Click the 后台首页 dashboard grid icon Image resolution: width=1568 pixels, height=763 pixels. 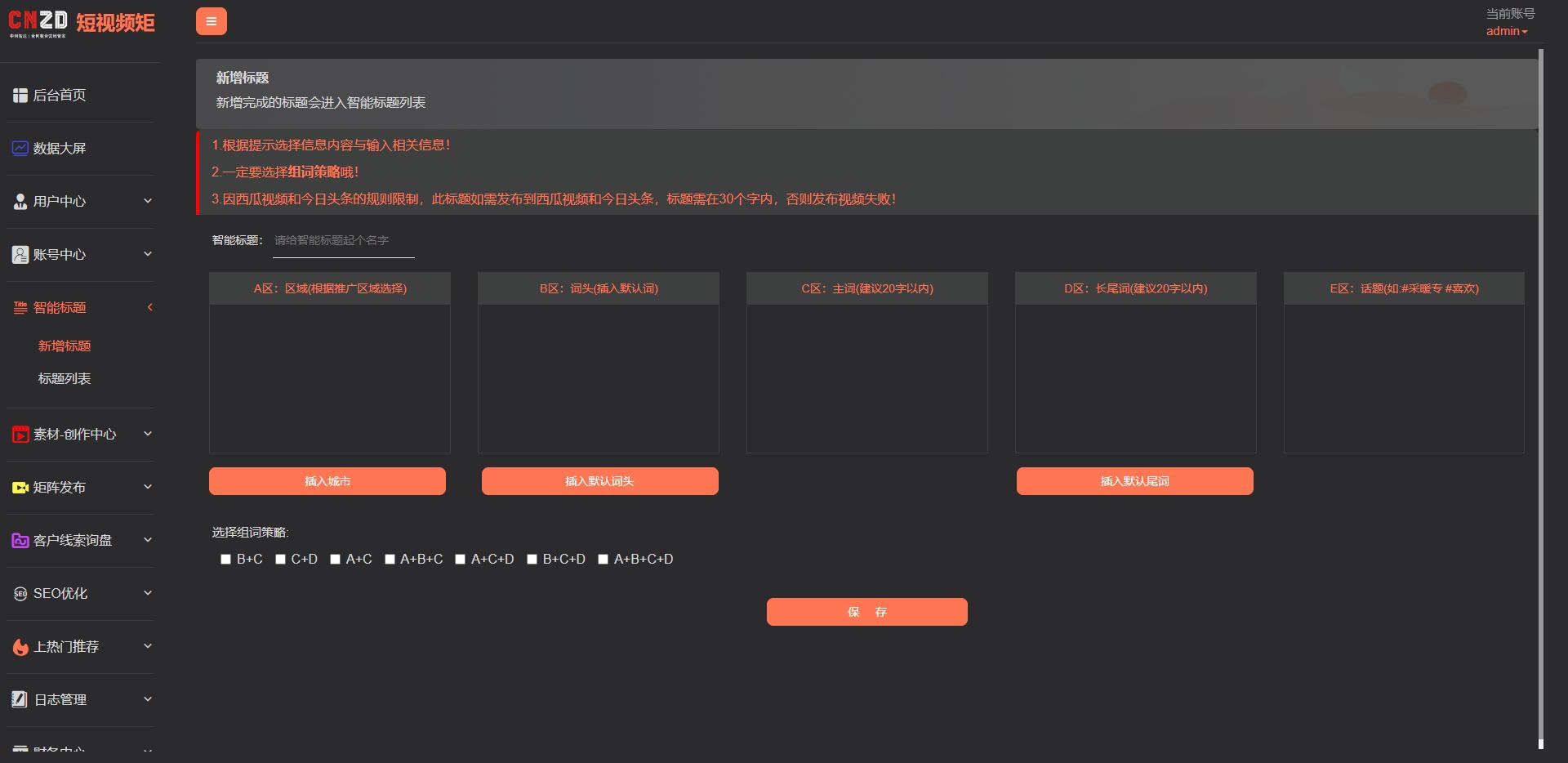coord(20,96)
